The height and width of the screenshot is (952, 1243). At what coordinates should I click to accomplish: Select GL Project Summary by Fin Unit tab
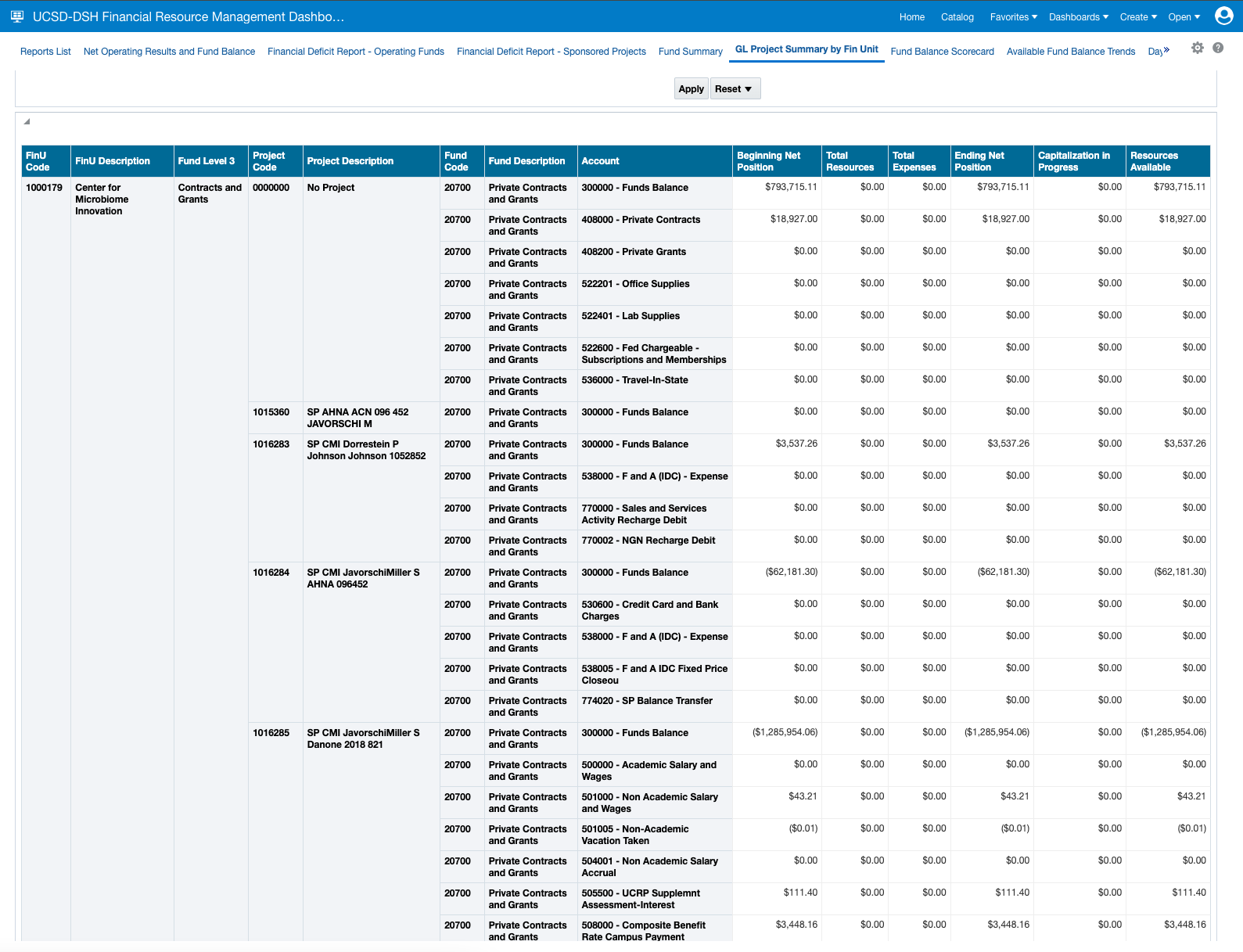tap(807, 49)
